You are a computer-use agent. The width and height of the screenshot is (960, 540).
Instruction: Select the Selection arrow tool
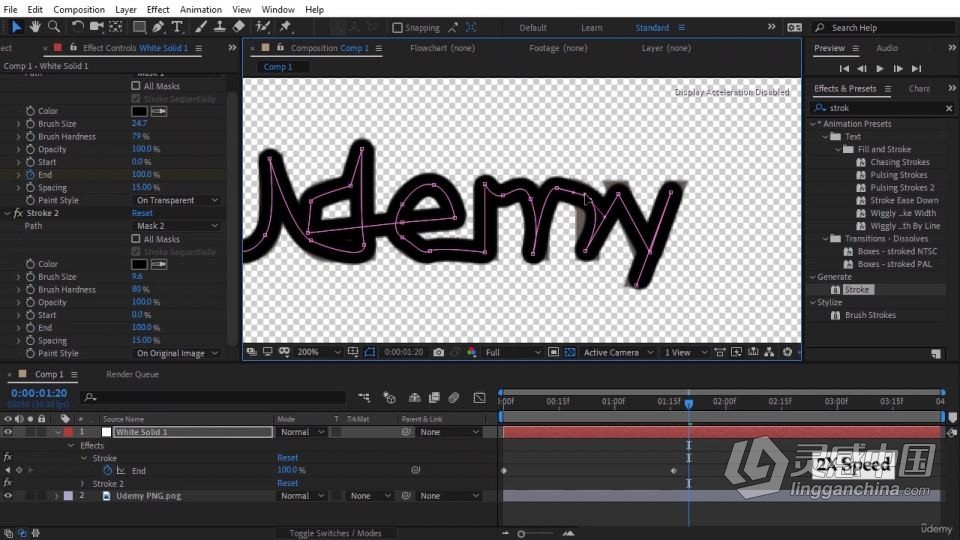[17, 26]
